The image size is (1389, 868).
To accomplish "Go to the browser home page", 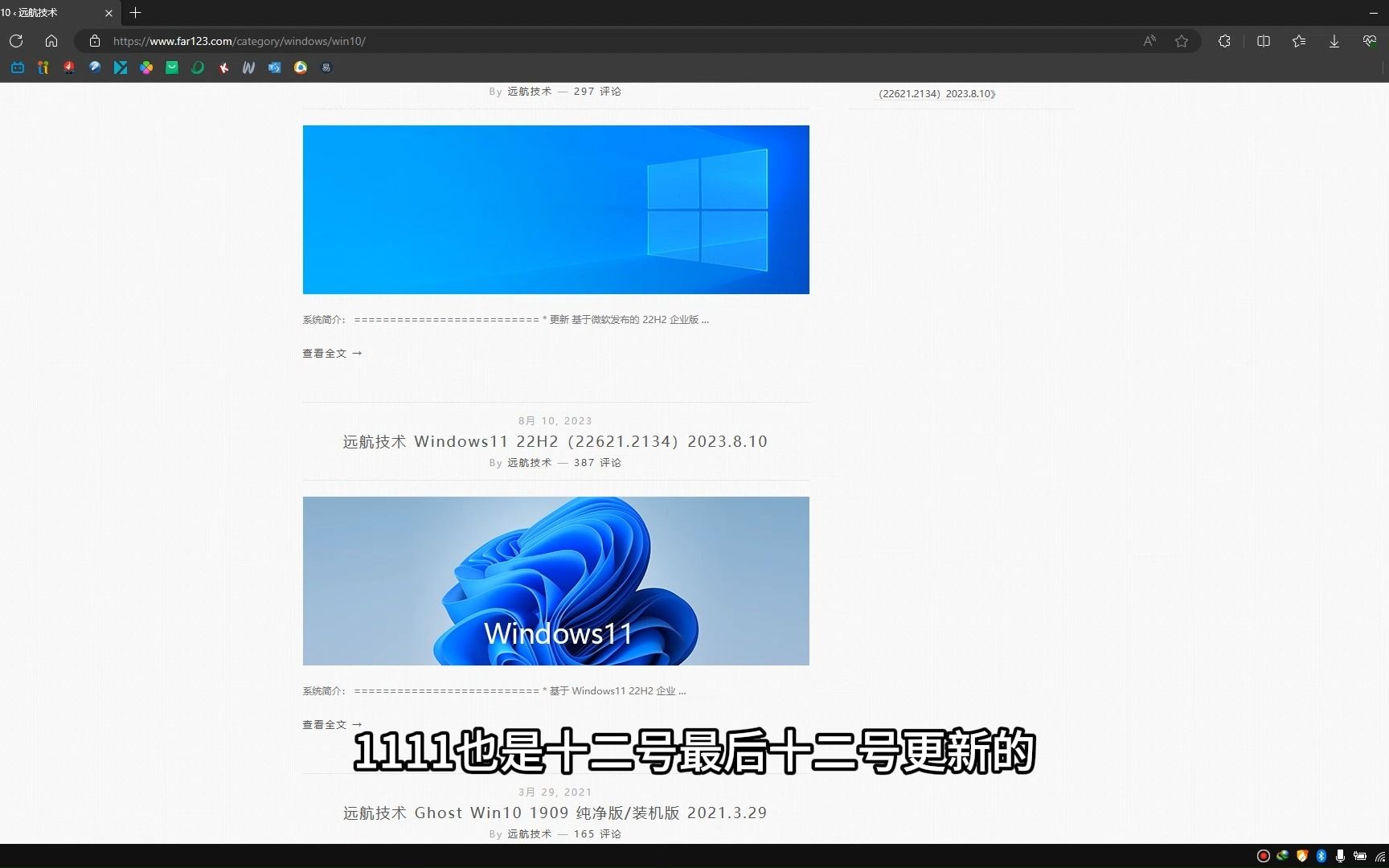I will coord(51,41).
